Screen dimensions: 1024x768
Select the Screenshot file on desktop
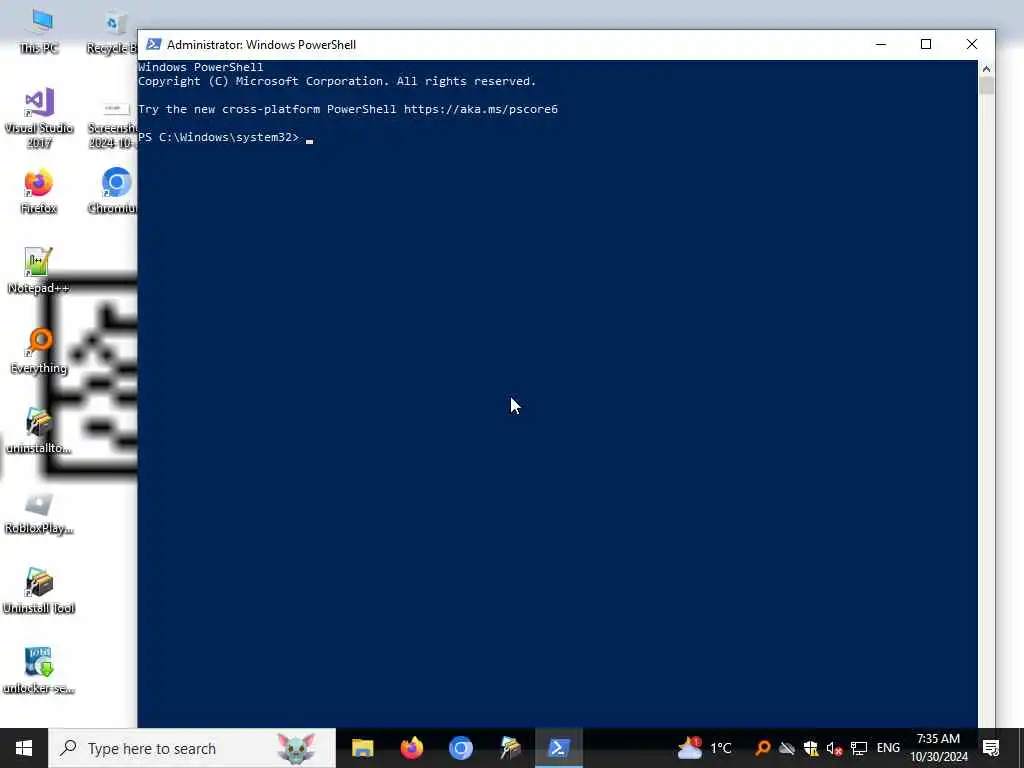tap(112, 124)
